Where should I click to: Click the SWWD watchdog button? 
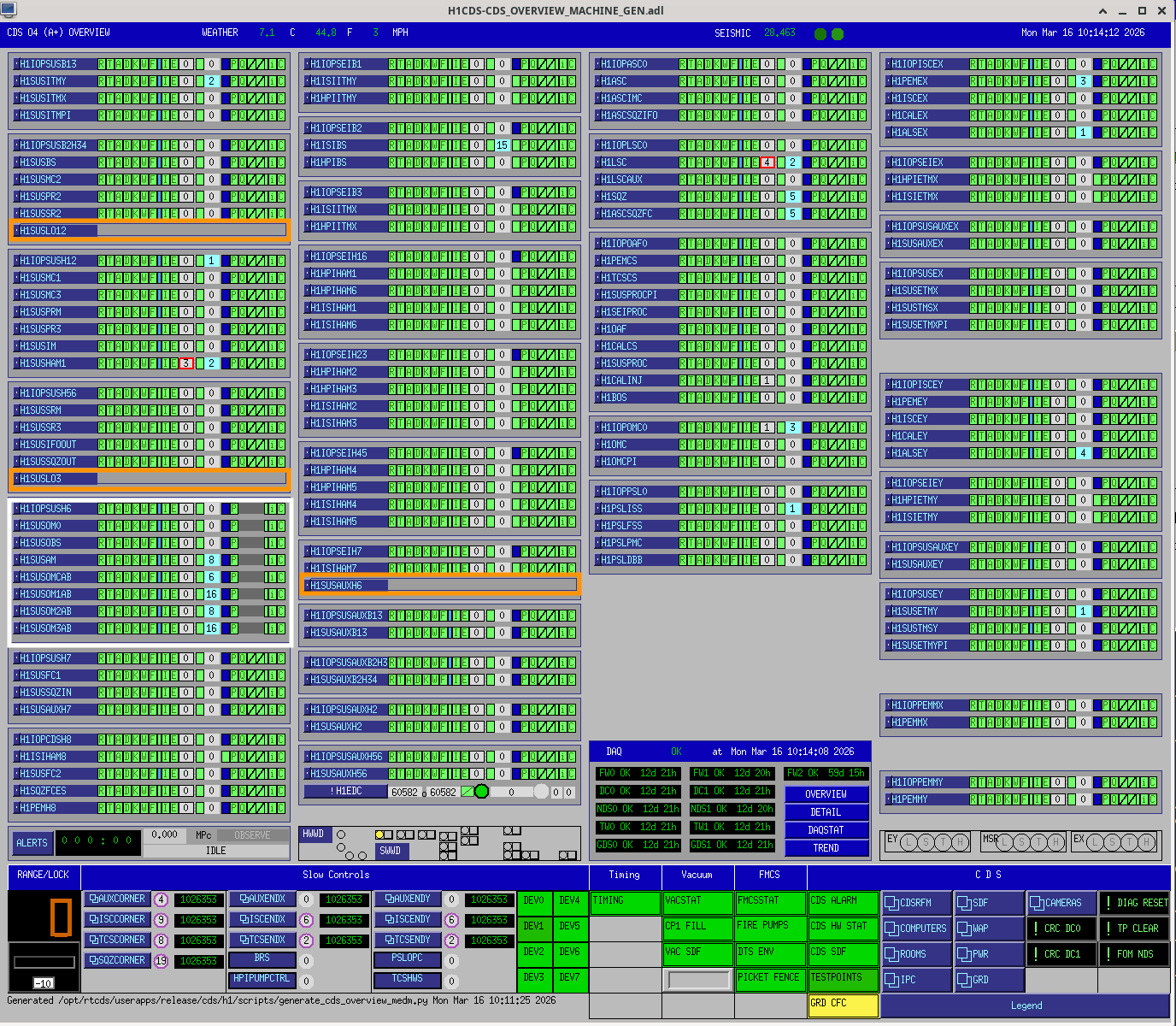pos(391,851)
